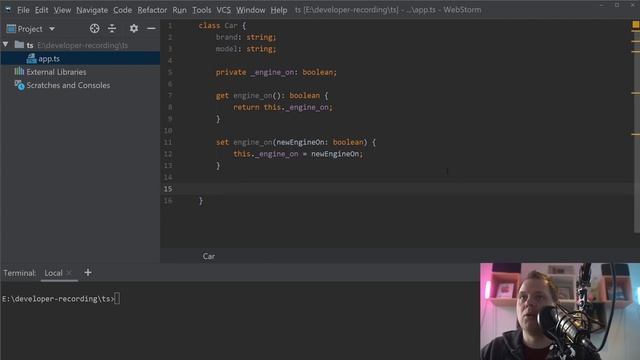Click line number 16 in gutter
The width and height of the screenshot is (640, 360).
pos(168,200)
